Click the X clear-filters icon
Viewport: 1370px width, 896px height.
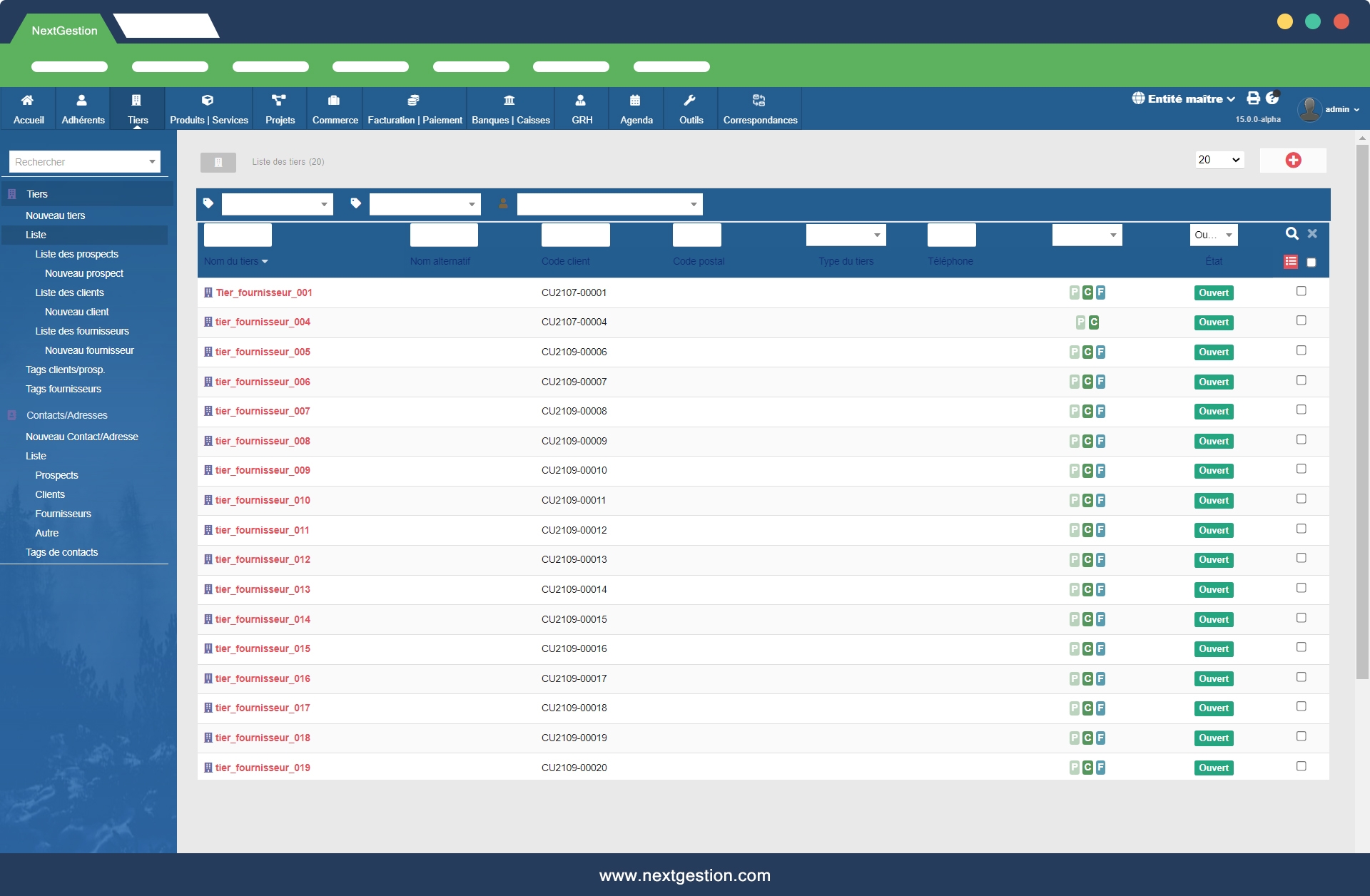coord(1312,234)
